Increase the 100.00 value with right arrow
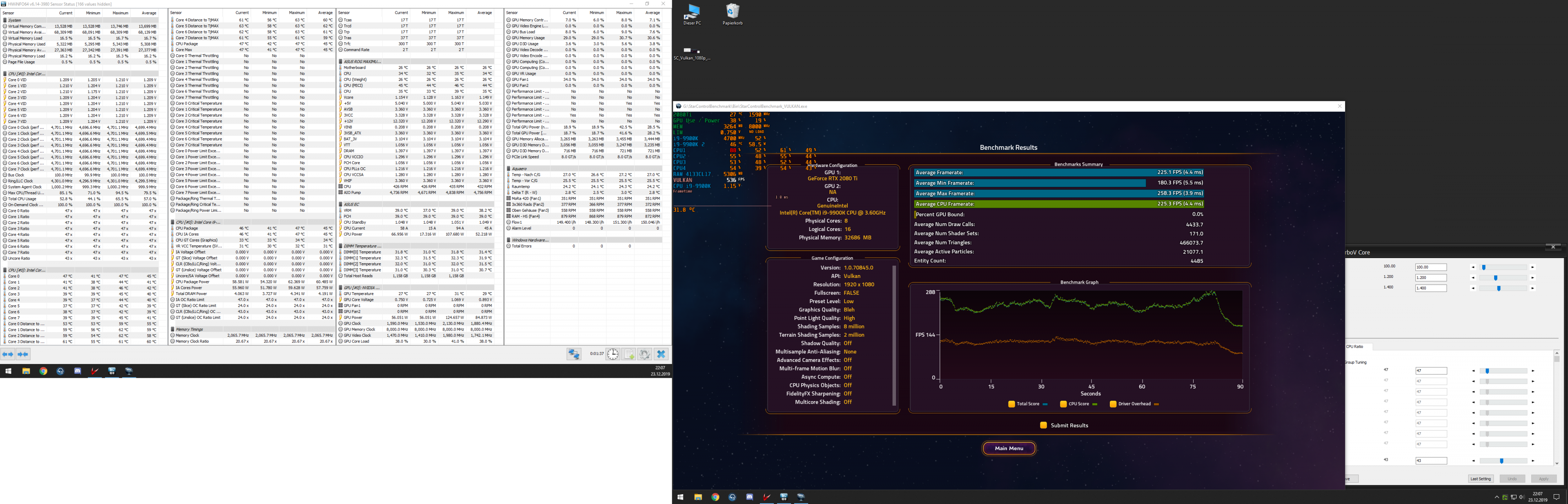This screenshot has width=1568, height=504. click(x=1533, y=267)
